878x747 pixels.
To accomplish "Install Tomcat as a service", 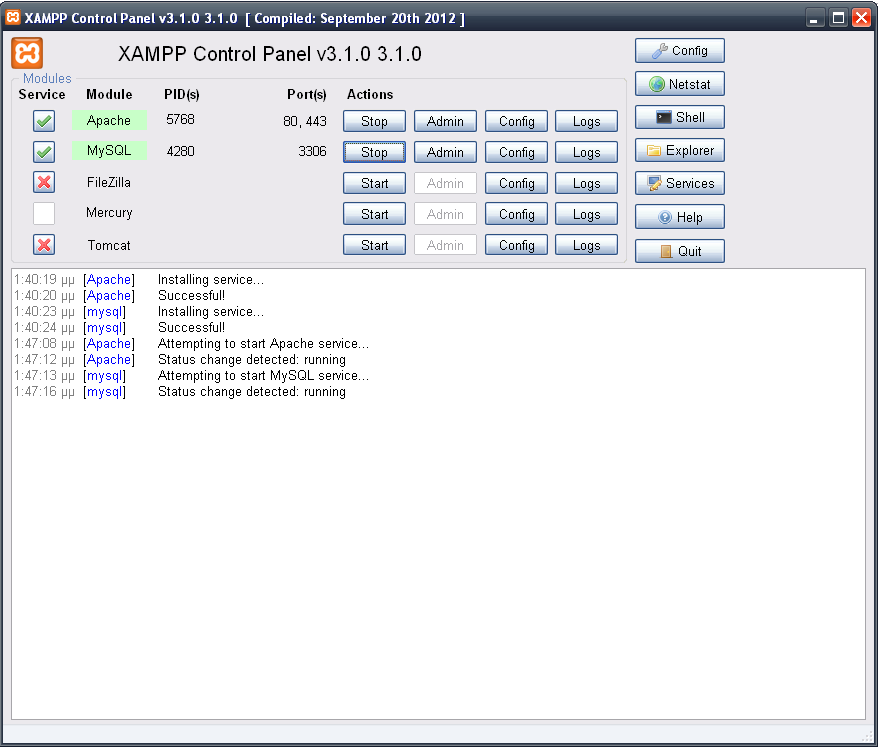I will coord(44,245).
